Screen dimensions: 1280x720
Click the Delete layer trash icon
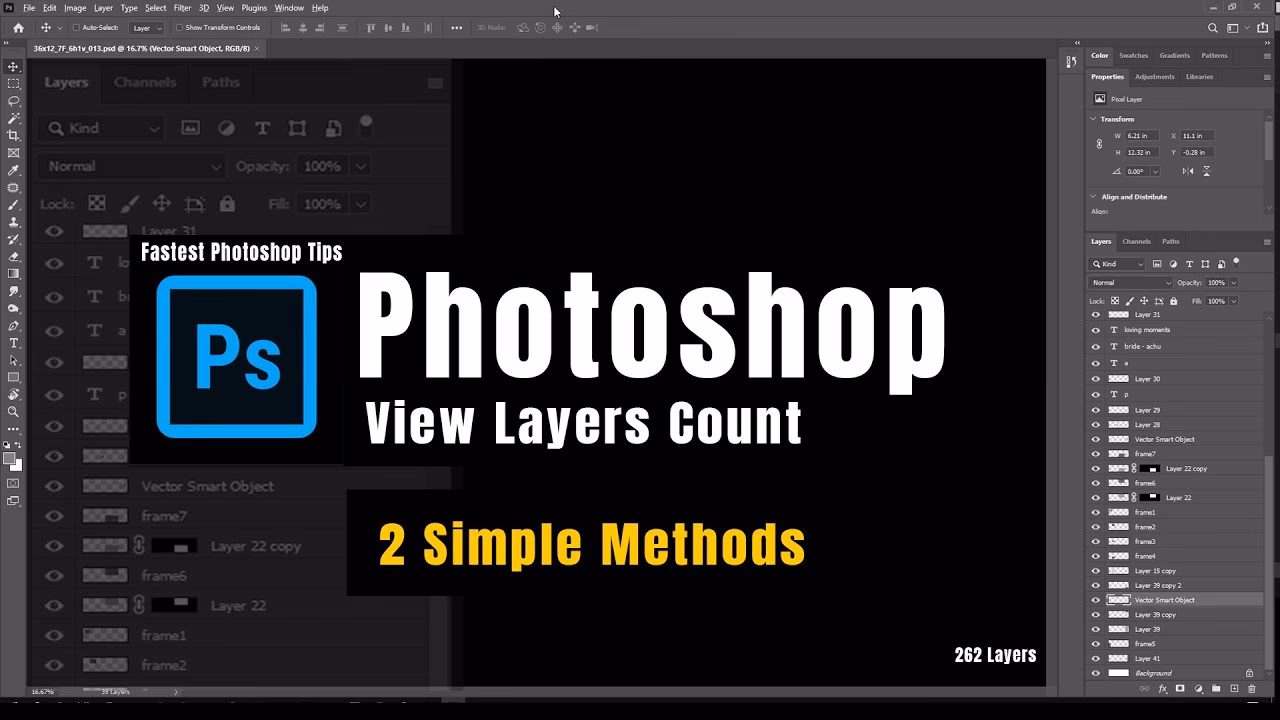1252,689
